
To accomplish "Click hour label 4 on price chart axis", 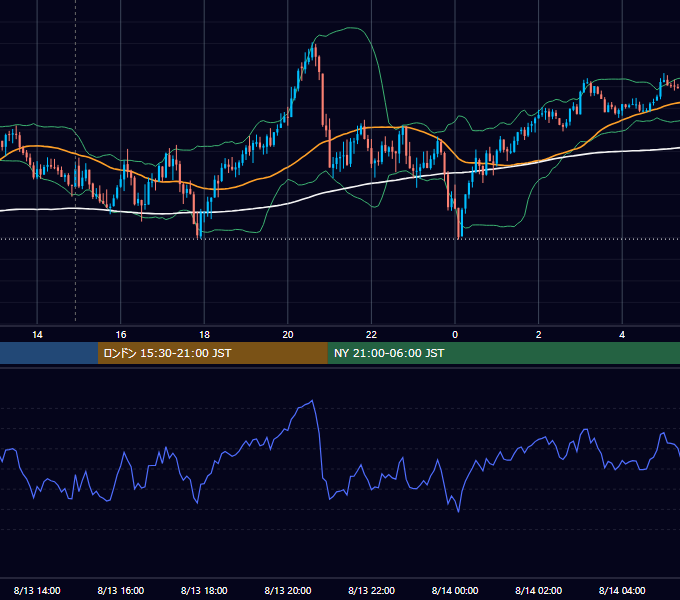I will [x=622, y=335].
